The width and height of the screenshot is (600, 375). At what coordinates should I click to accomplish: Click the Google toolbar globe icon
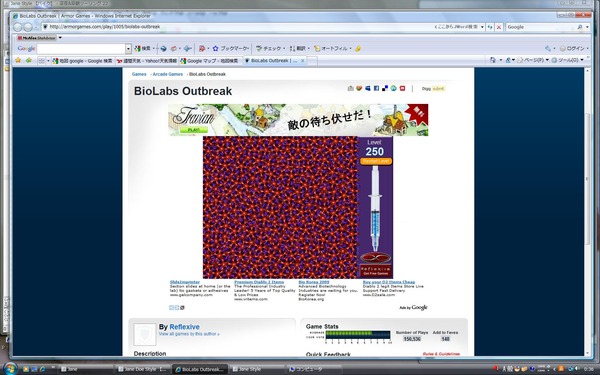(x=163, y=49)
